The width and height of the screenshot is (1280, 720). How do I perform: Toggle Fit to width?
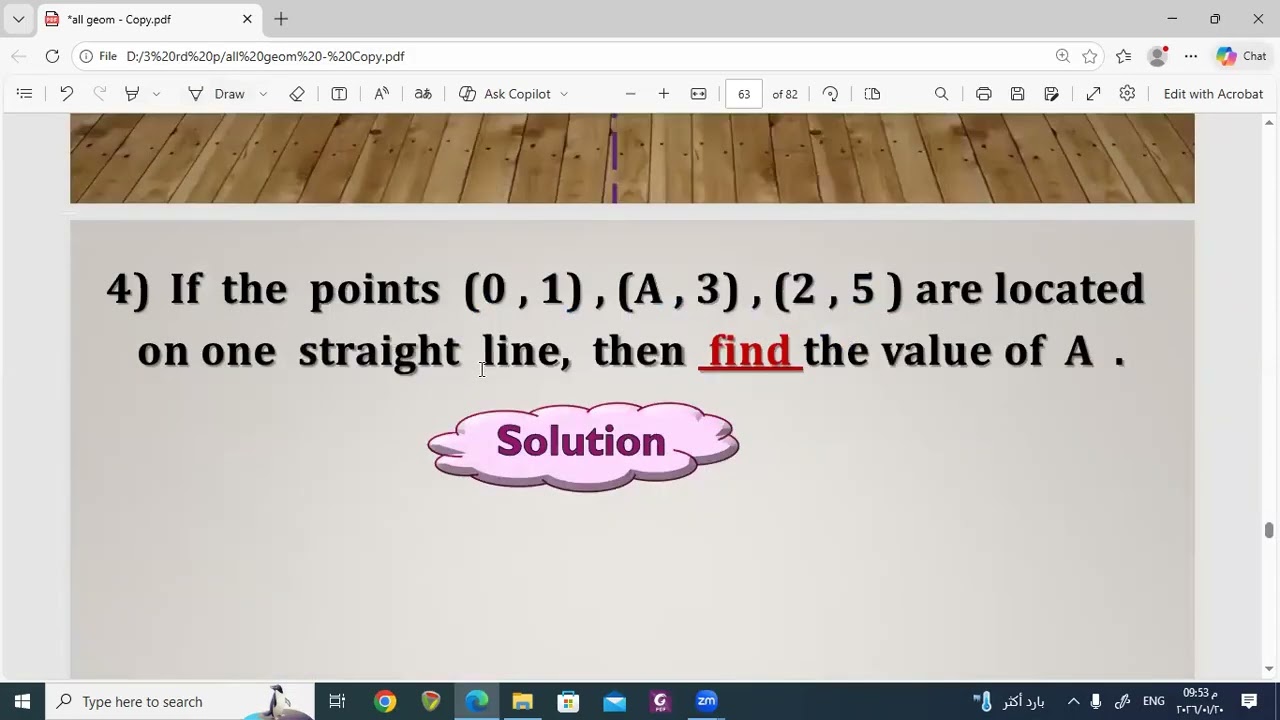[698, 94]
